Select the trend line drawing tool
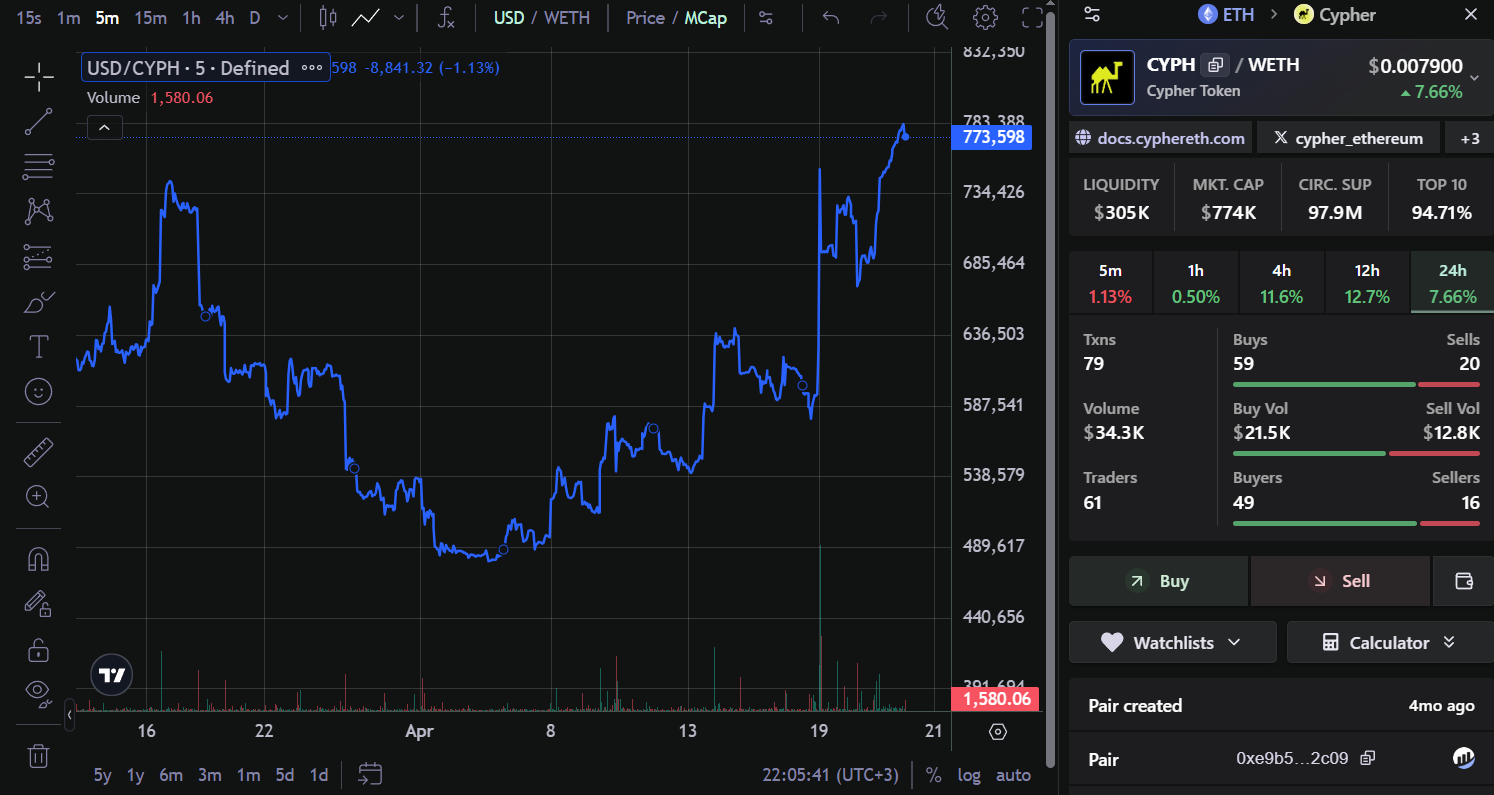Screen dimensions: 1494x795 [39, 121]
